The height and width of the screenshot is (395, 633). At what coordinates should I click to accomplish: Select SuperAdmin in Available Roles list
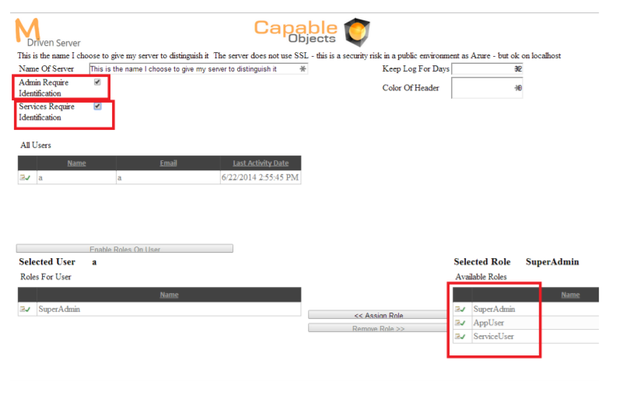click(x=494, y=309)
